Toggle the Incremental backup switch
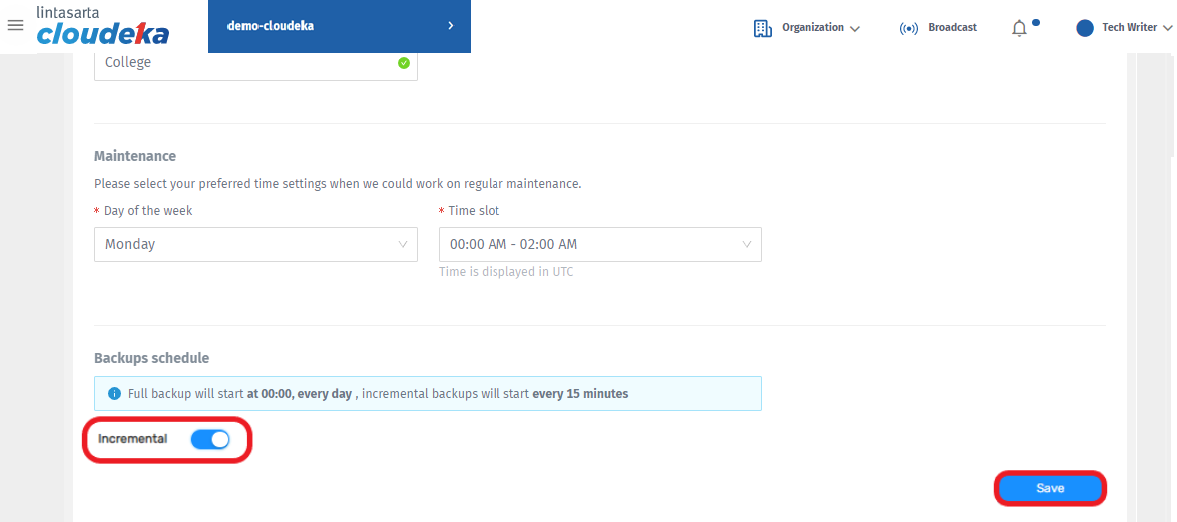The height and width of the screenshot is (522, 1177). [x=210, y=439]
